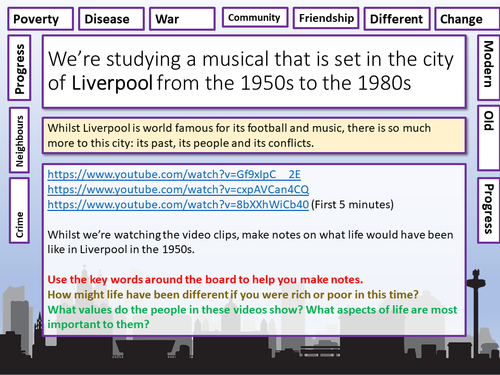Open the YouTube link ending cxpAVCan4CQ
The width and height of the screenshot is (500, 375).
point(178,189)
